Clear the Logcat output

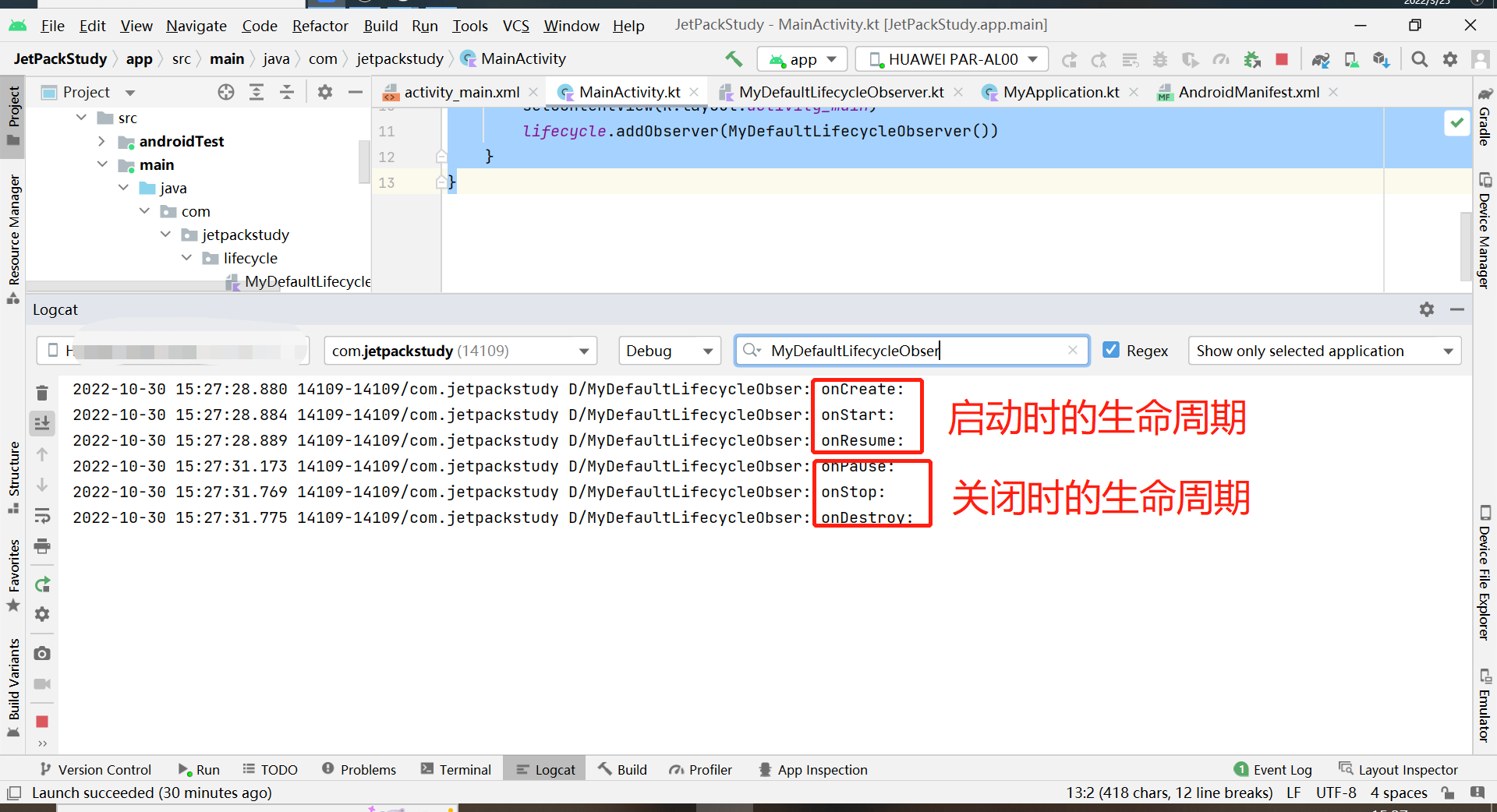42,392
